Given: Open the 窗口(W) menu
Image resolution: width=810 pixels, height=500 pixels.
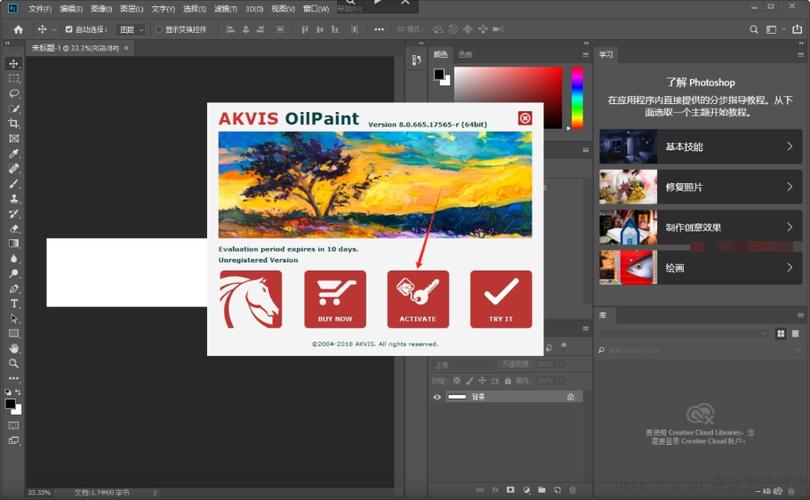Looking at the screenshot, I should click(x=316, y=9).
